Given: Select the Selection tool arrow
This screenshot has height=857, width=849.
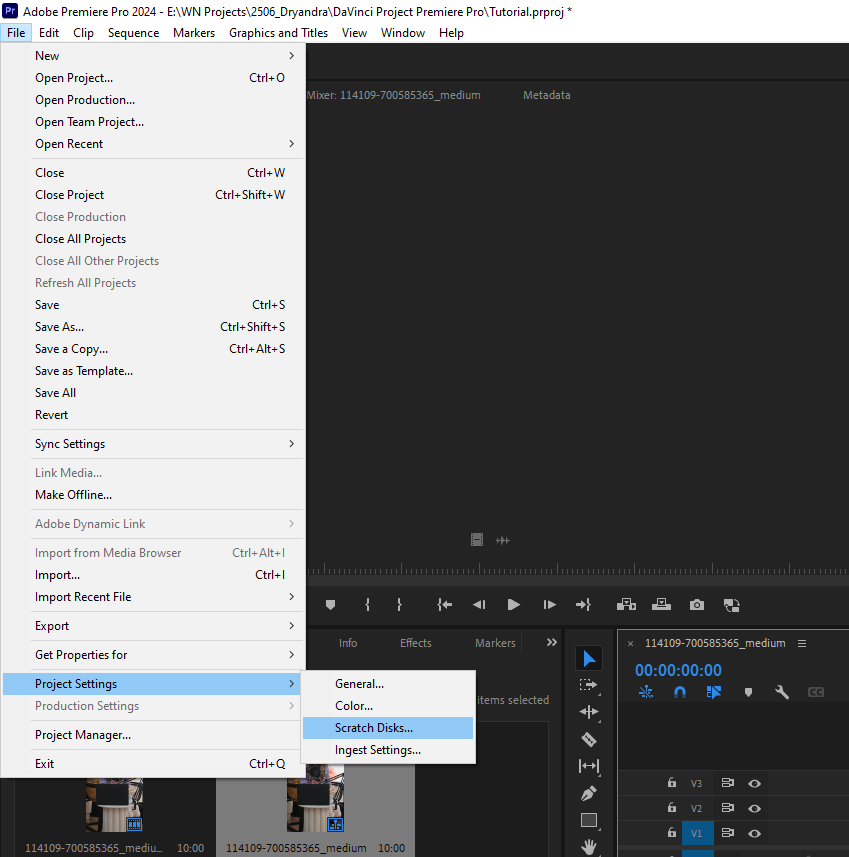Looking at the screenshot, I should [589, 658].
